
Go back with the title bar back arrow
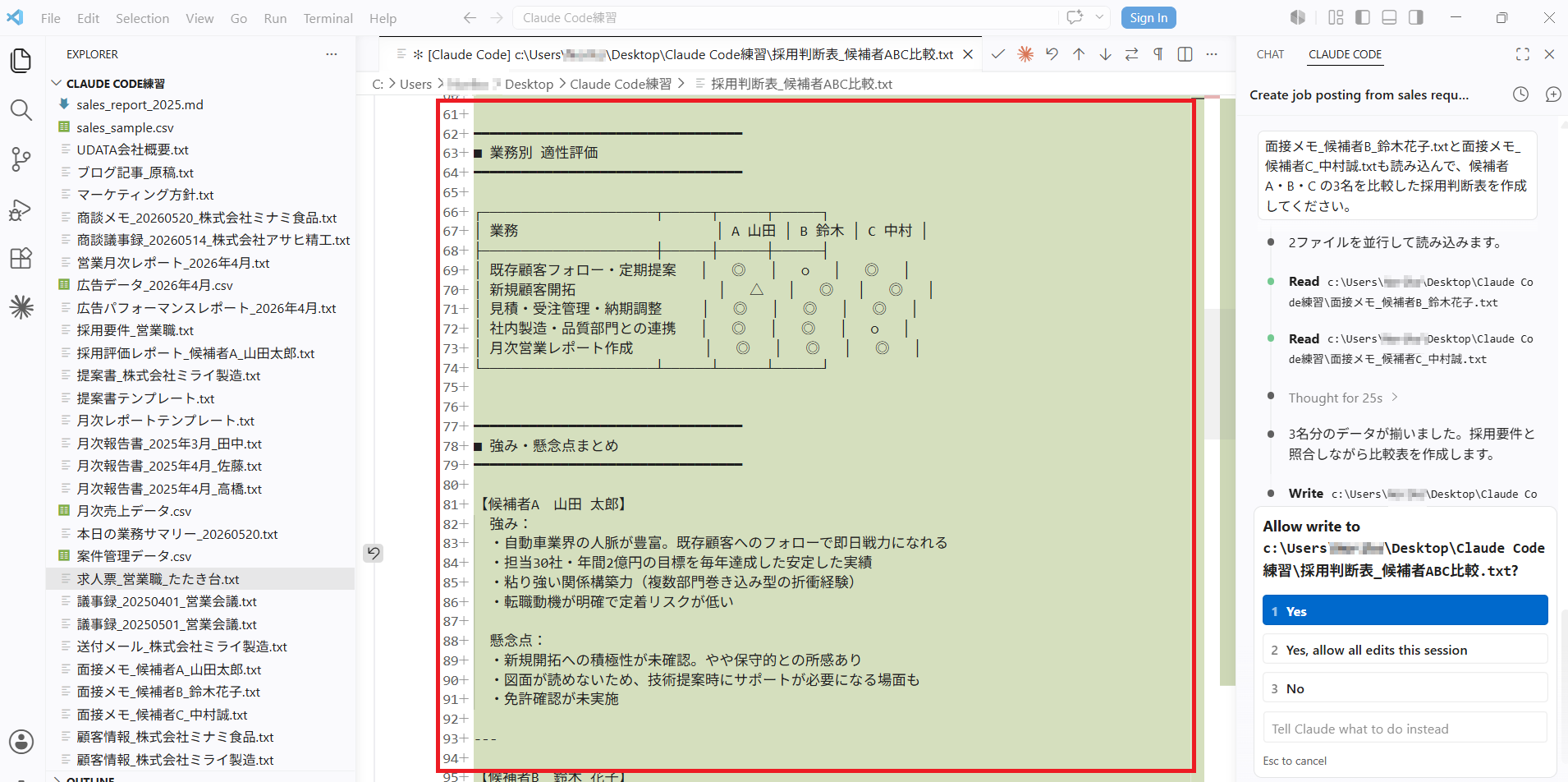470,17
